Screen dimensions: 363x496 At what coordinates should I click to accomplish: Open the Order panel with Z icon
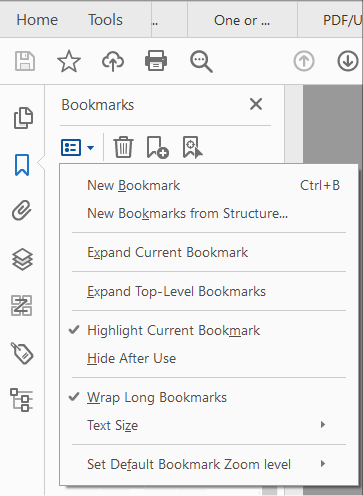point(22,305)
